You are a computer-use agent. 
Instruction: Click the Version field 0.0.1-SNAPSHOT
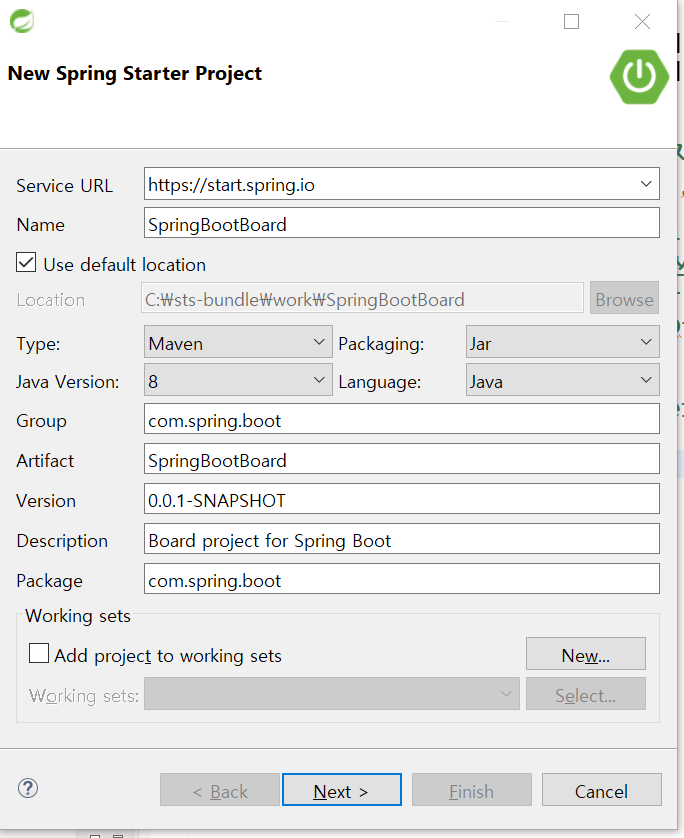click(x=402, y=499)
